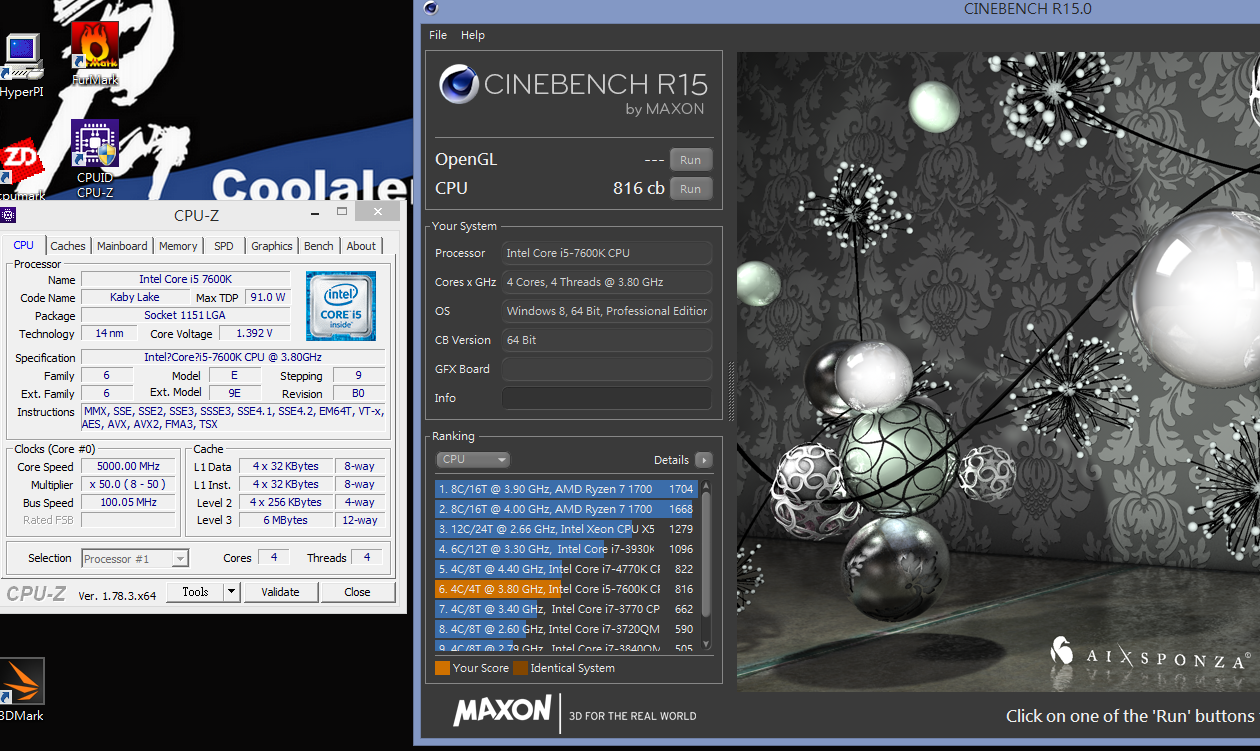Select ranking row 3 Intel Xeon CPU X5
The width and height of the screenshot is (1260, 751).
point(566,529)
